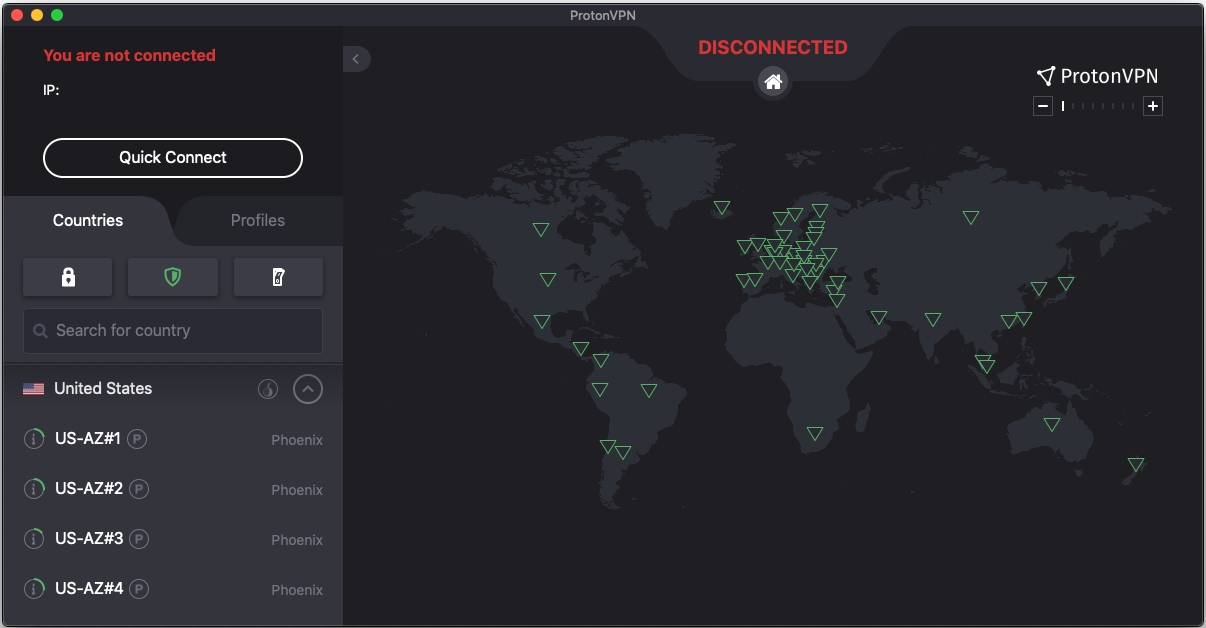1206x628 pixels.
Task: Click the search magnifier in country search
Action: pos(40,330)
